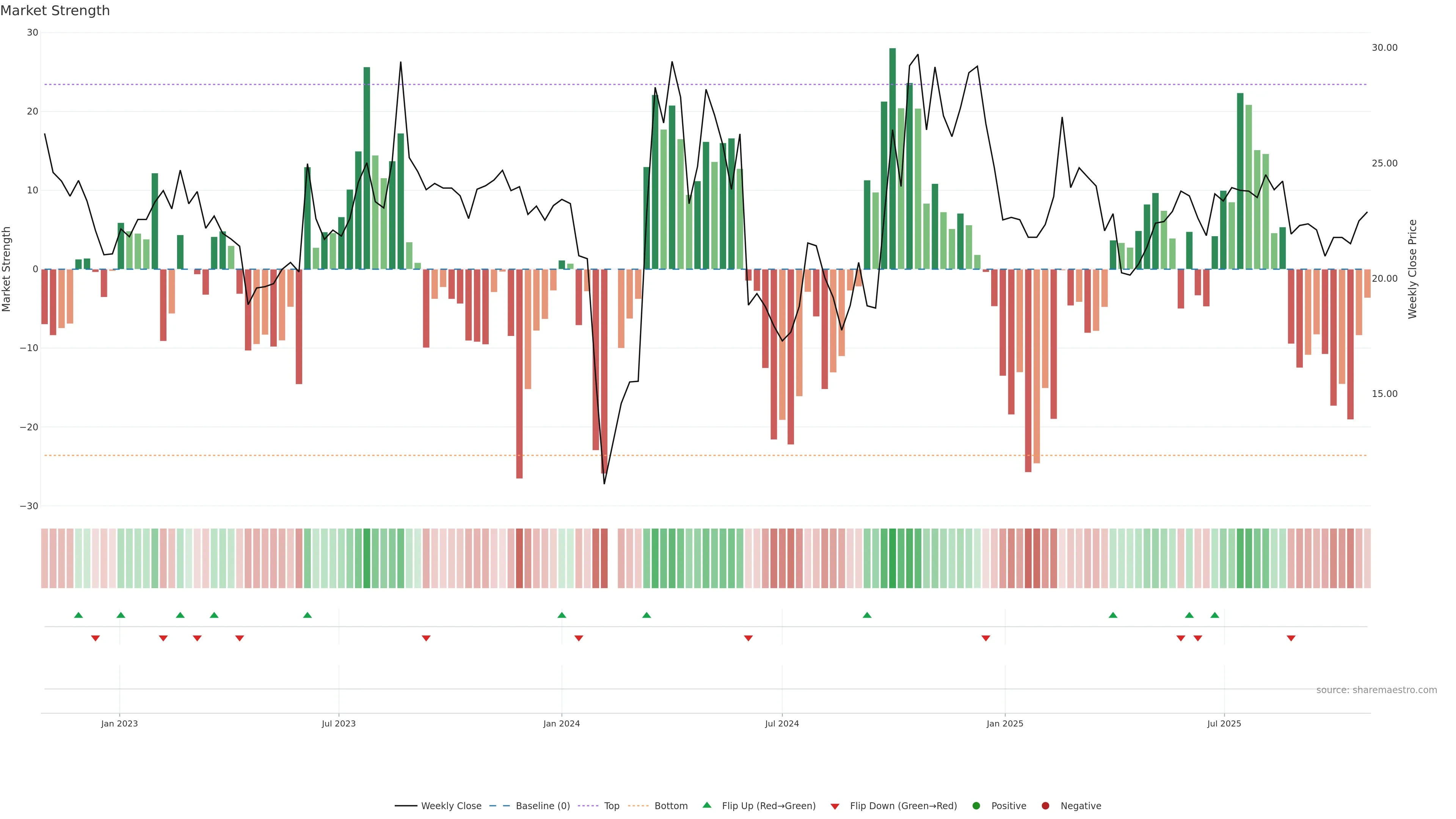The width and height of the screenshot is (1456, 819).
Task: Click the 30.00 right axis price label
Action: 1384,47
